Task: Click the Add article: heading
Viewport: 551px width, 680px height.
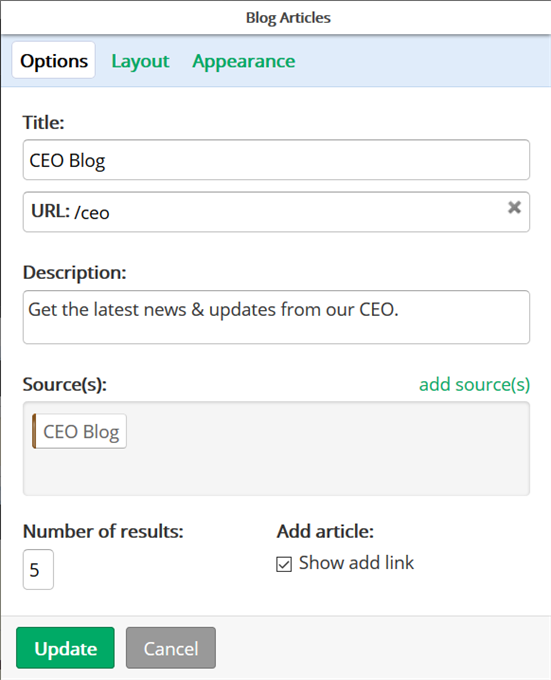Action: pos(325,531)
